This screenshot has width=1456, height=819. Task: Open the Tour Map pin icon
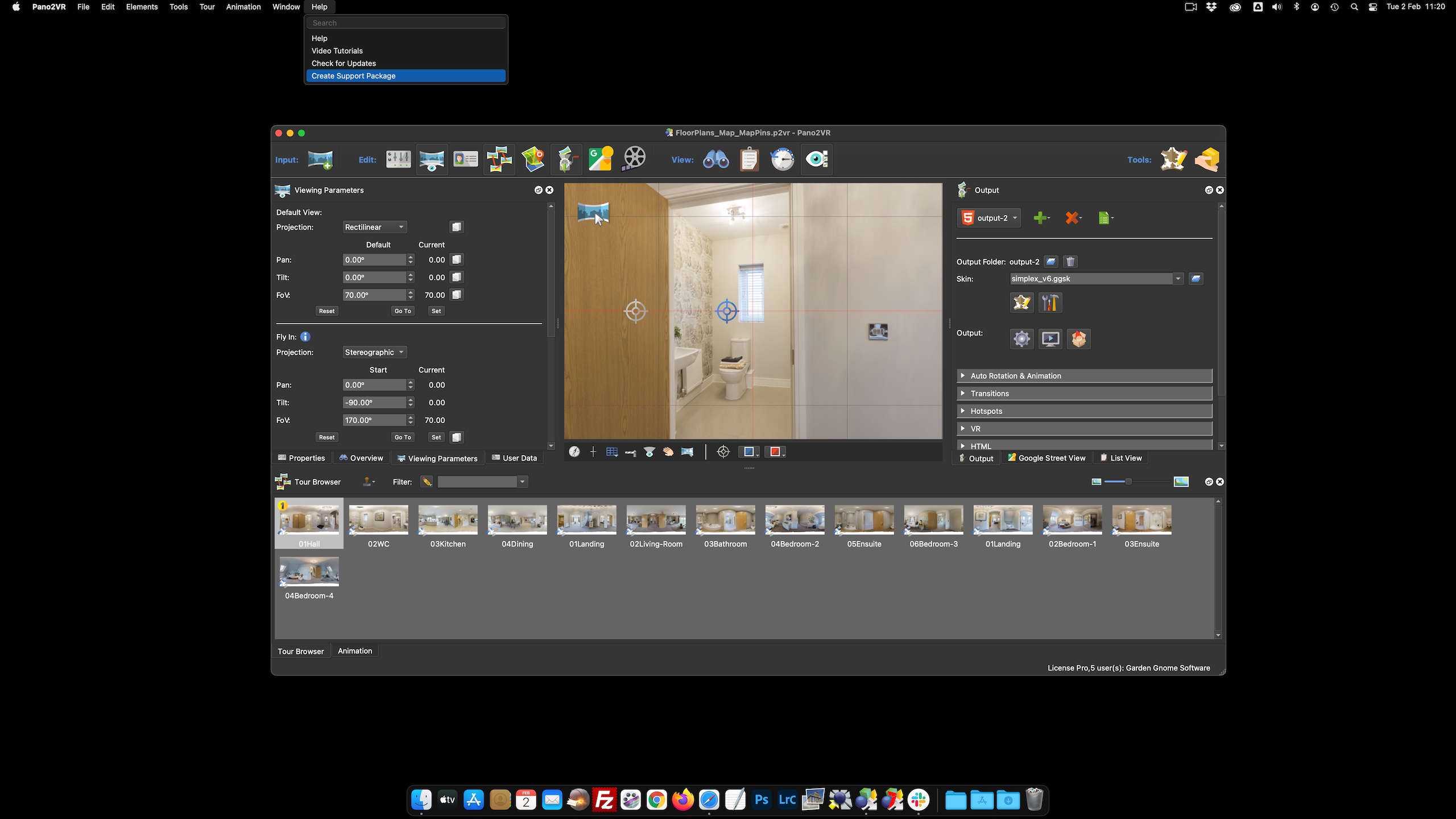point(533,159)
